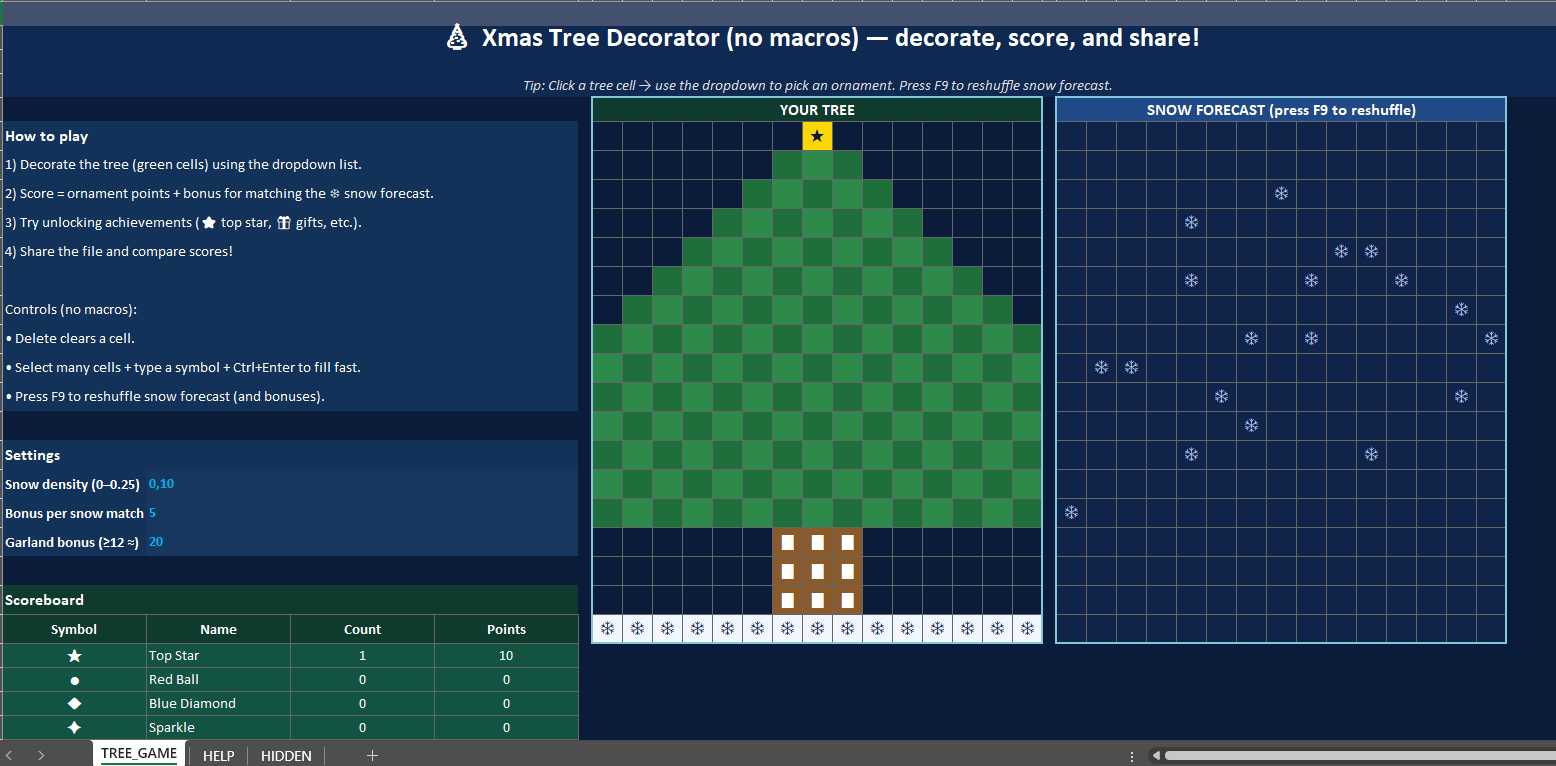Select the Sparkle count cell
This screenshot has height=766, width=1556.
pos(362,728)
